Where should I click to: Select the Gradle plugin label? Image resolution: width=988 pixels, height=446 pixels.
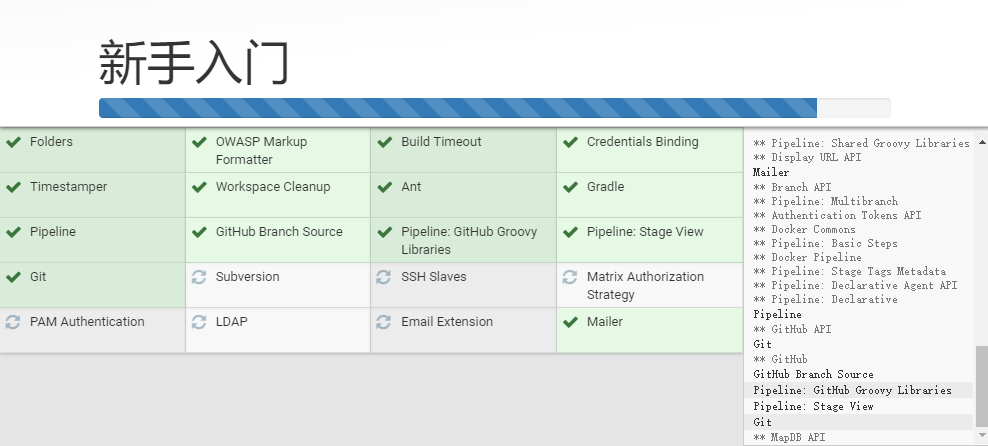(606, 186)
